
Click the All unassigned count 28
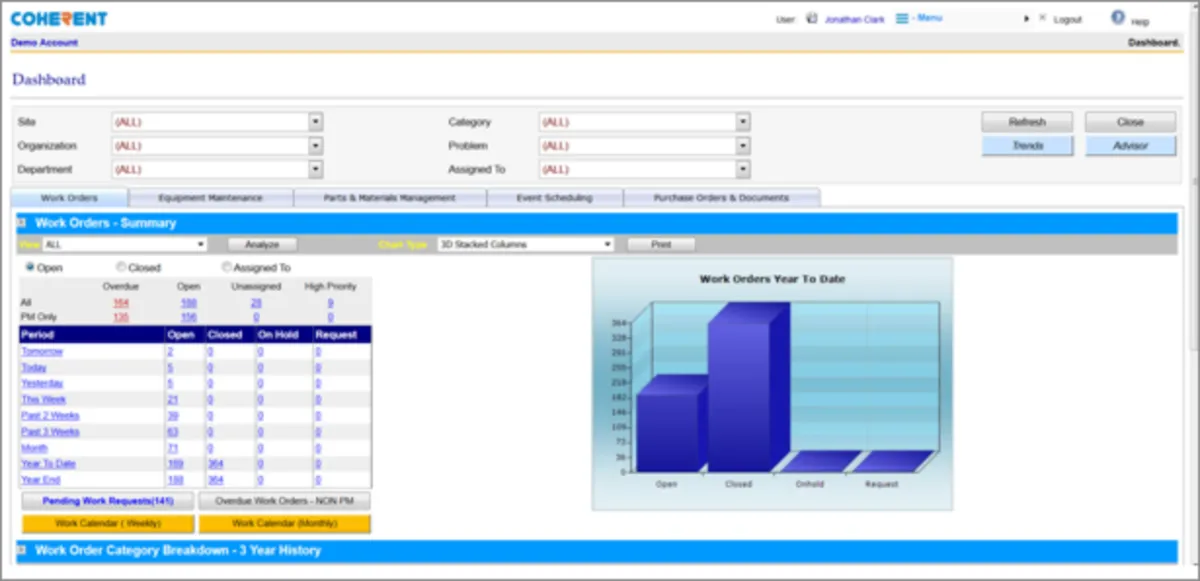(256, 302)
